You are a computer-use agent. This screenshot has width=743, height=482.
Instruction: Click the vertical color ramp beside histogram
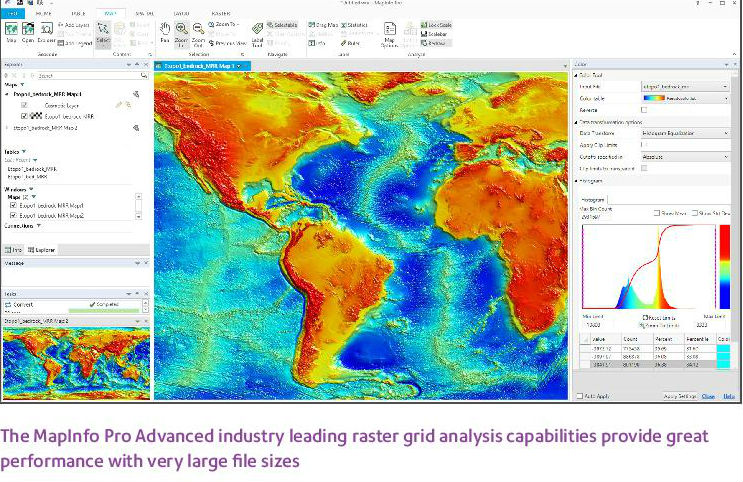(725, 267)
